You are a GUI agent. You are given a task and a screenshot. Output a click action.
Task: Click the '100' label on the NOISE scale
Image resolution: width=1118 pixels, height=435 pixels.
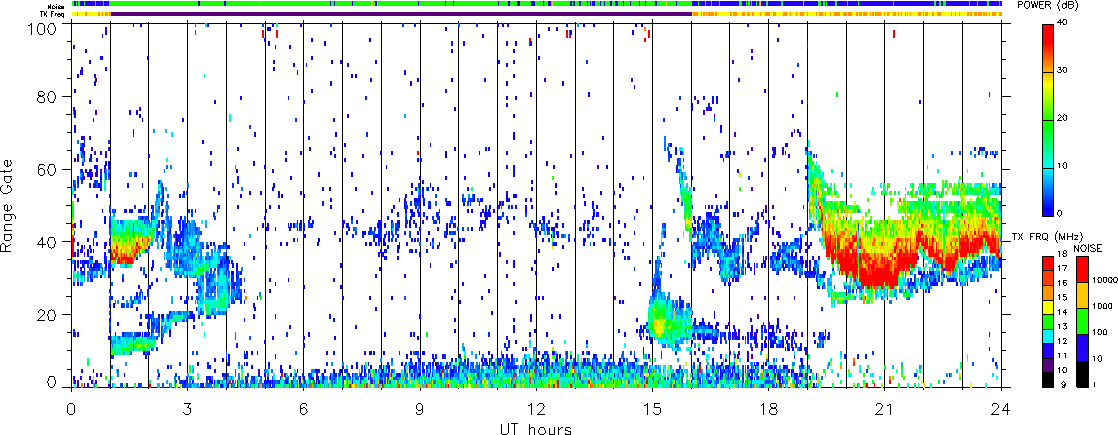pyautogui.click(x=1100, y=332)
